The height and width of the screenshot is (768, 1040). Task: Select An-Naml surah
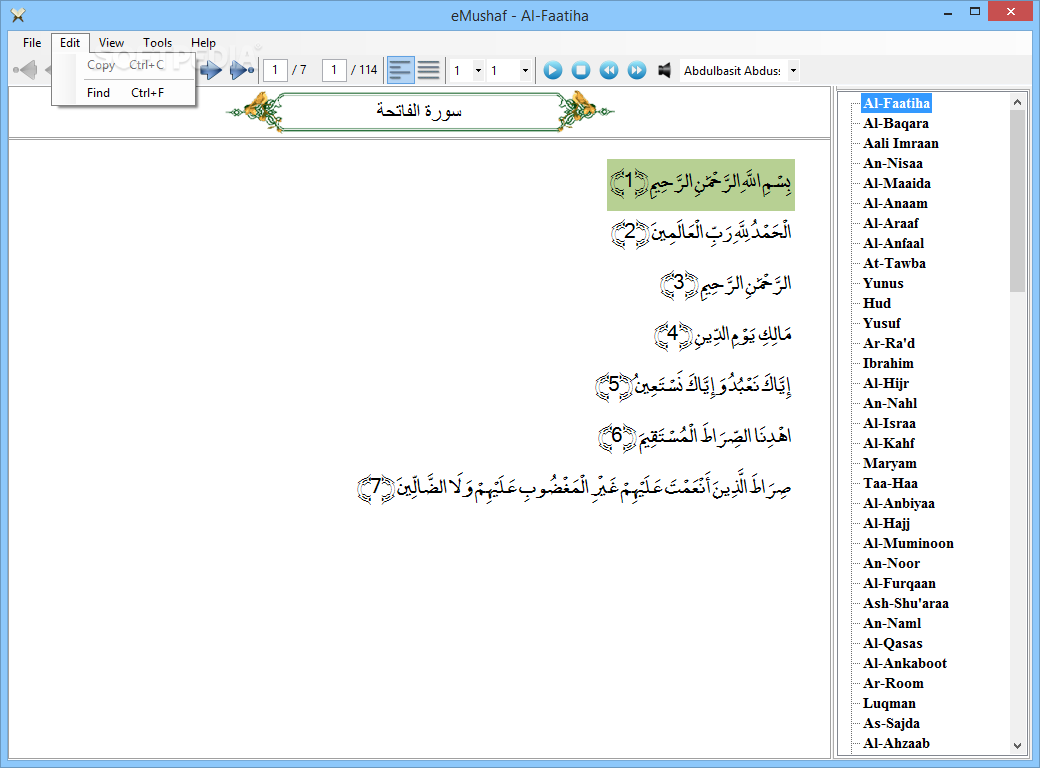(892, 623)
